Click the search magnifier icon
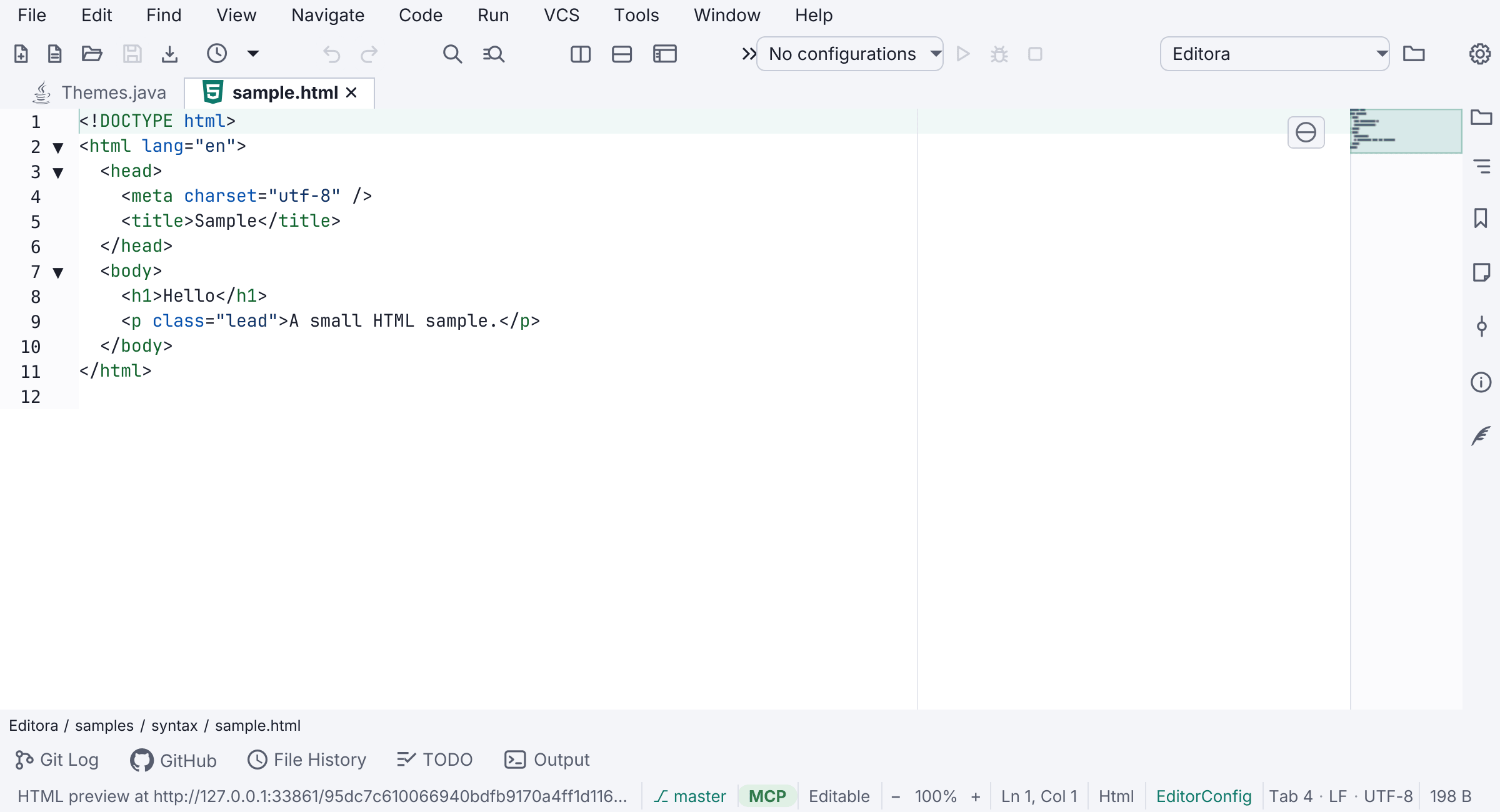1500x812 pixels. tap(452, 54)
